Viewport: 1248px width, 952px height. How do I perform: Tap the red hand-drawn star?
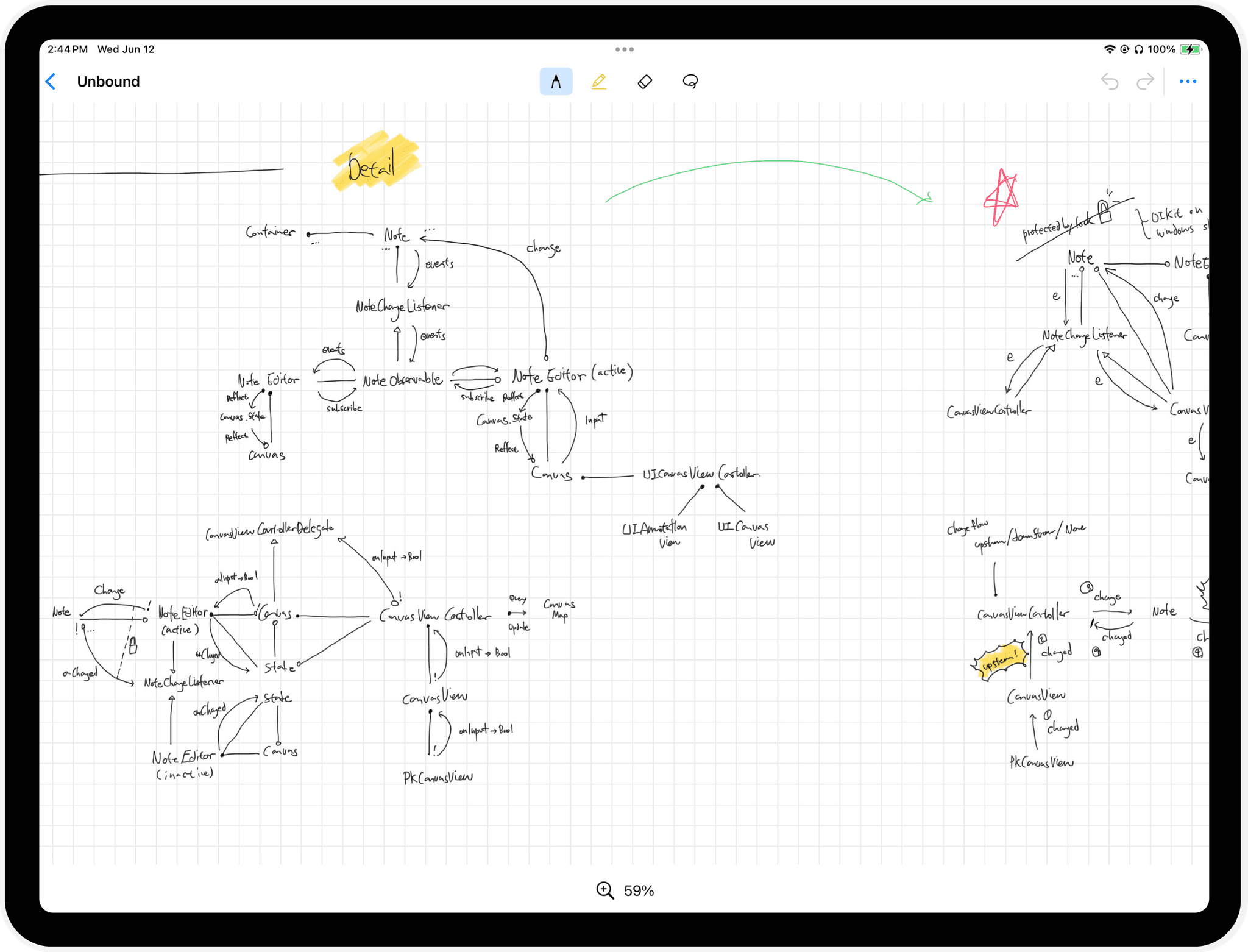point(1001,198)
